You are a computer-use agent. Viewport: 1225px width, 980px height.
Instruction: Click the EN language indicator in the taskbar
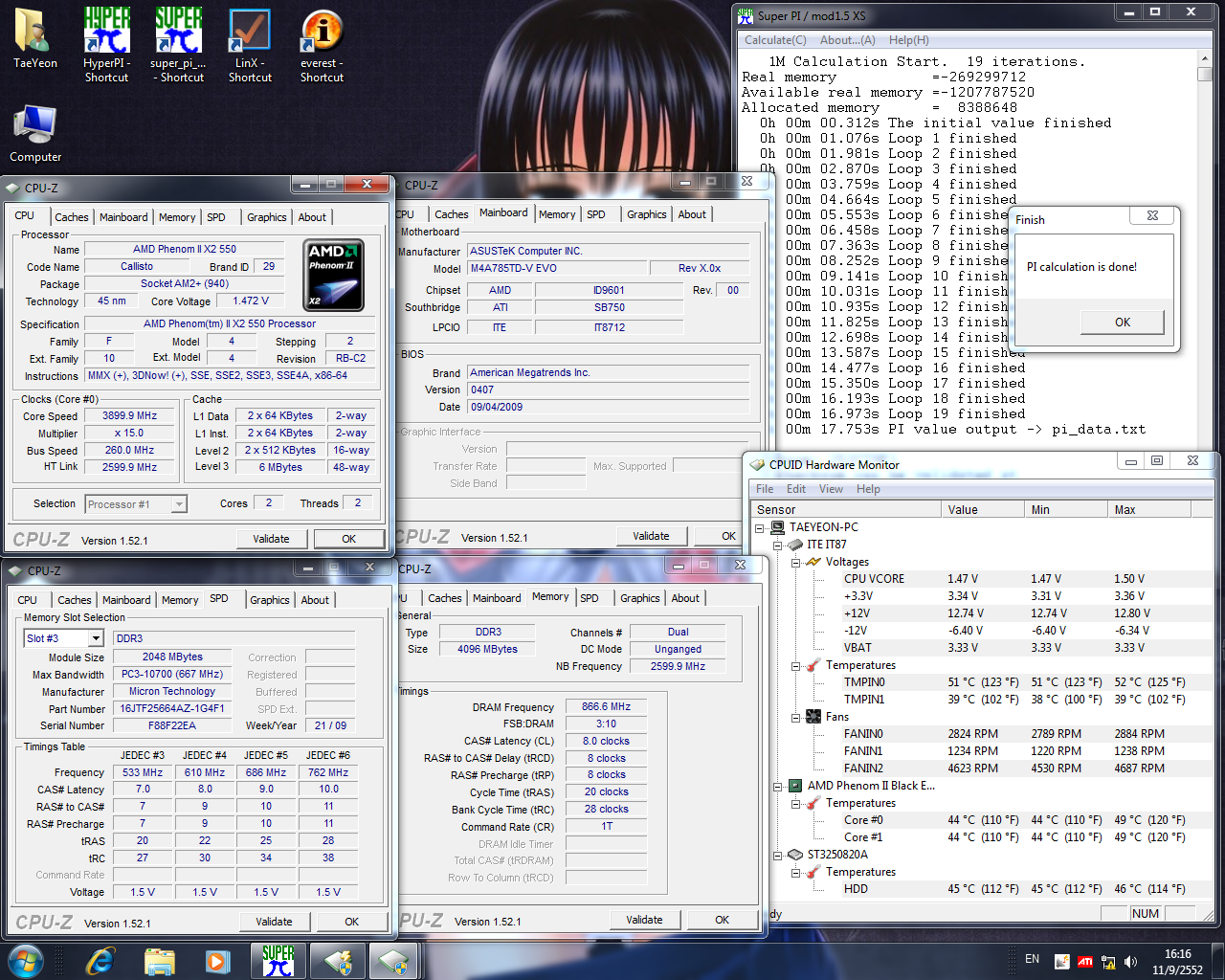click(1032, 959)
